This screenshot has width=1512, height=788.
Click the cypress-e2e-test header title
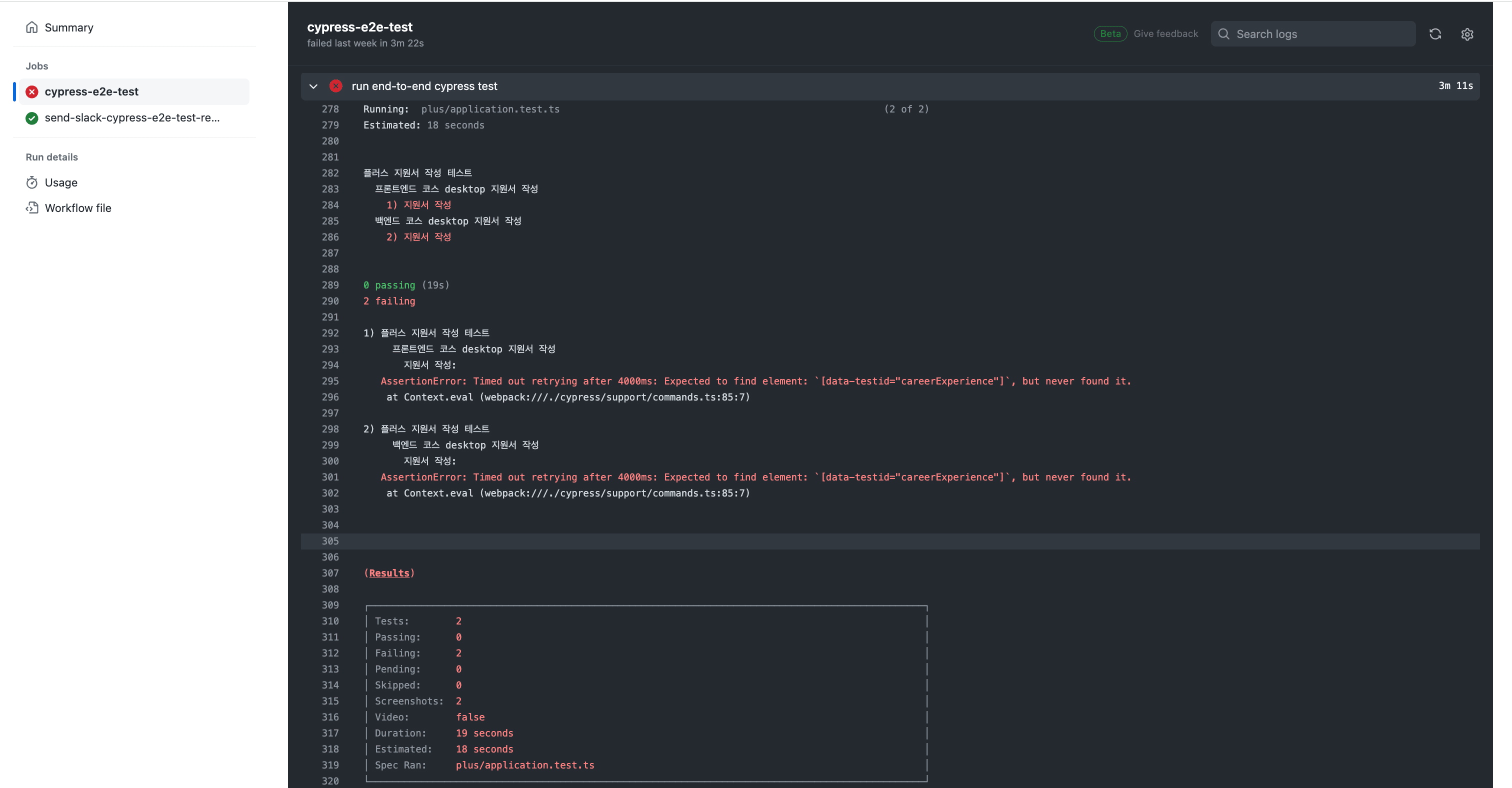tap(360, 27)
